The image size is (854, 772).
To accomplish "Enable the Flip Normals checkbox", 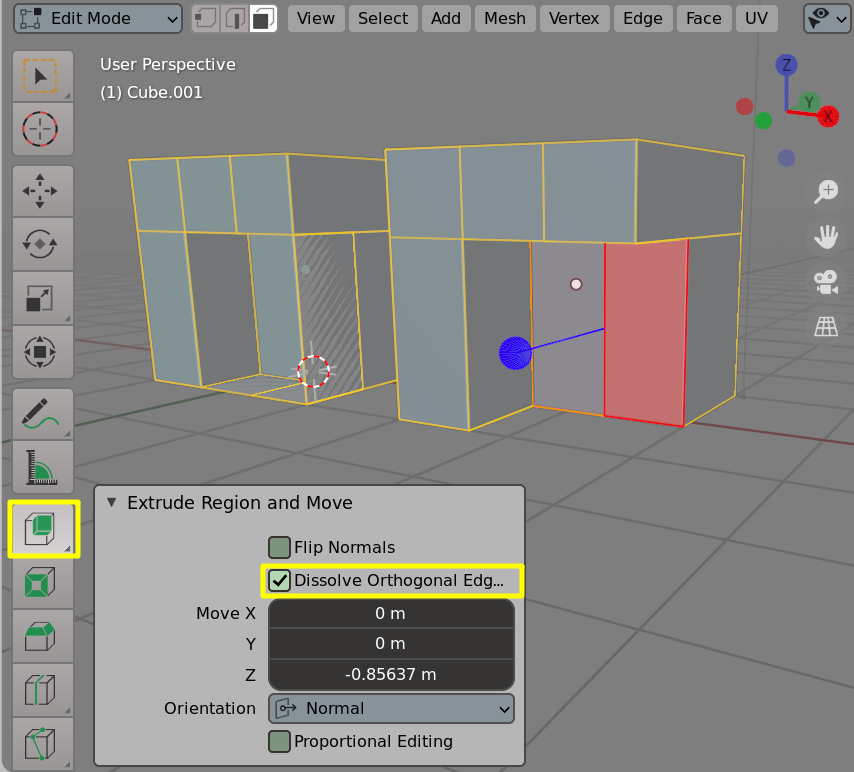I will [279, 547].
